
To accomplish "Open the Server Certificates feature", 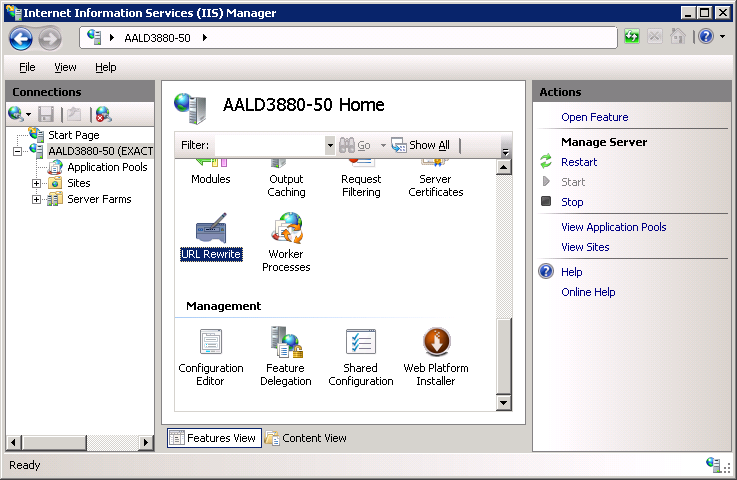I will pyautogui.click(x=436, y=185).
